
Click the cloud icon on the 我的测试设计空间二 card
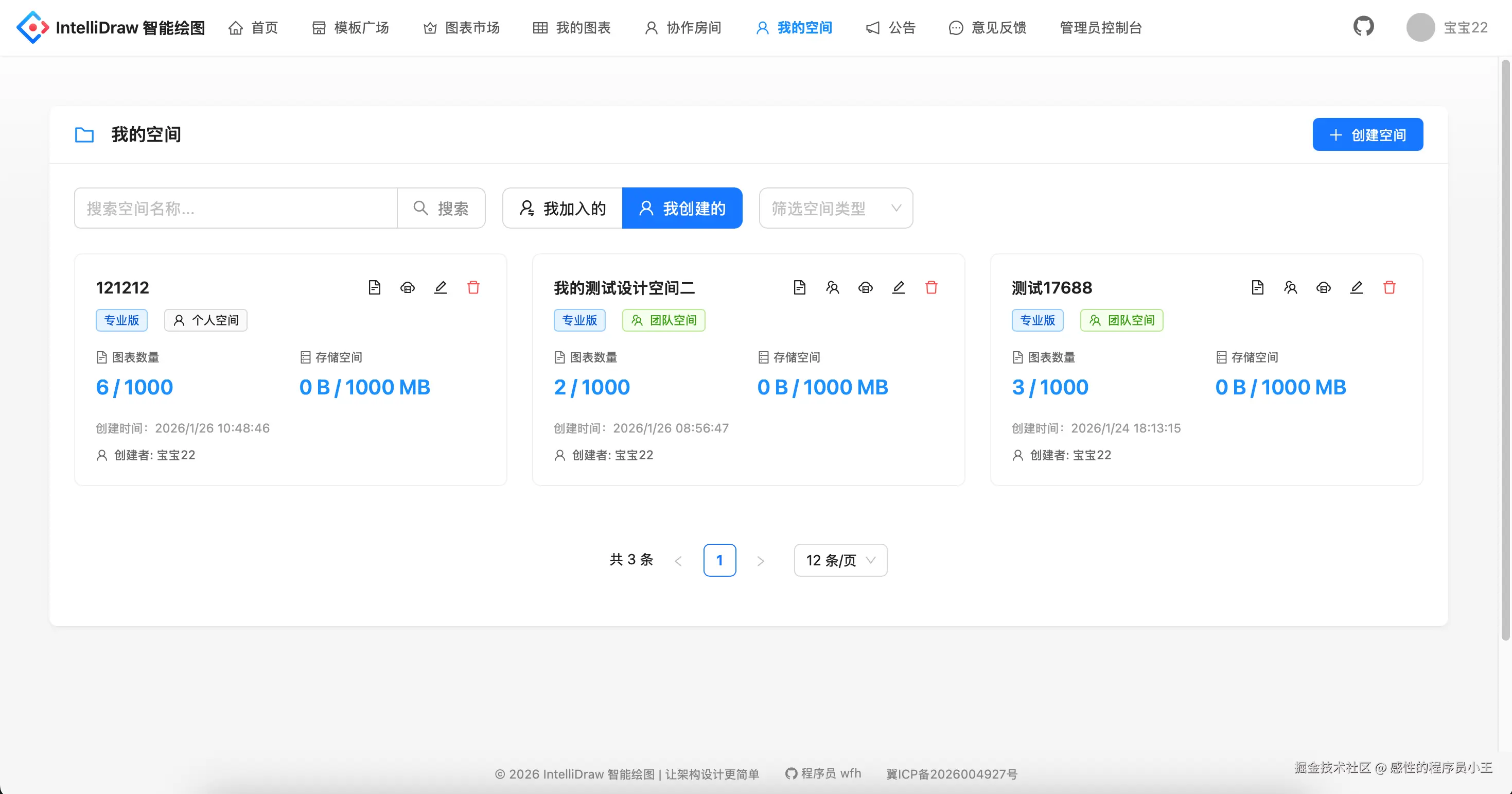865,287
